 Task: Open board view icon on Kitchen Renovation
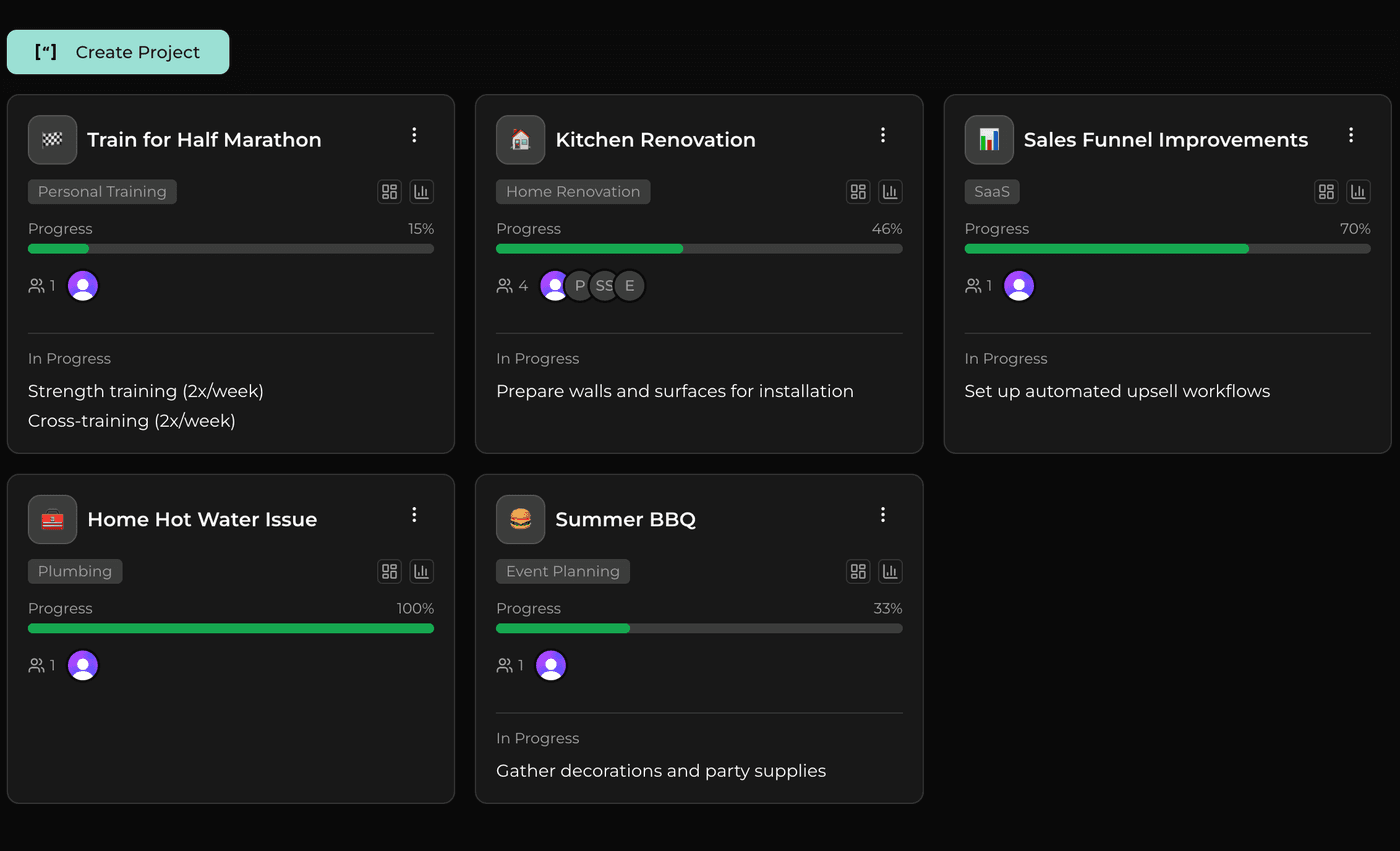pos(858,192)
